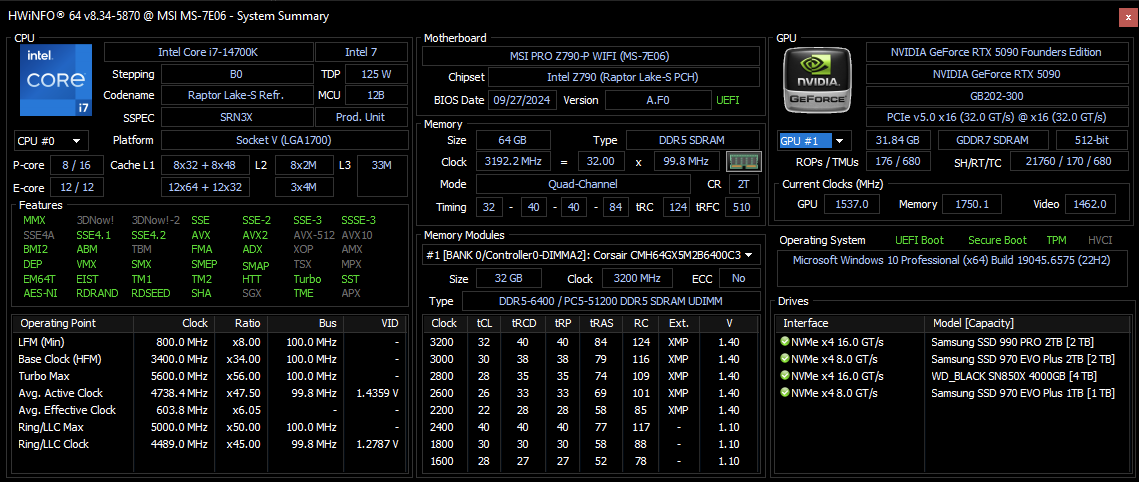Image resolution: width=1139 pixels, height=482 pixels.
Task: Click the 3DNow! feature flag
Action: (94, 220)
